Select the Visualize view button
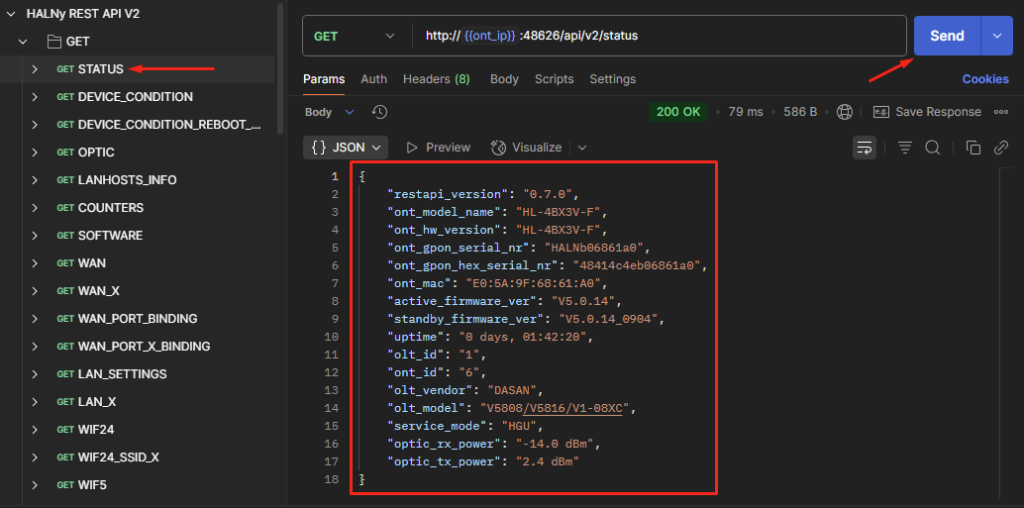Screen dimensions: 1024x508 pyautogui.click(x=526, y=148)
